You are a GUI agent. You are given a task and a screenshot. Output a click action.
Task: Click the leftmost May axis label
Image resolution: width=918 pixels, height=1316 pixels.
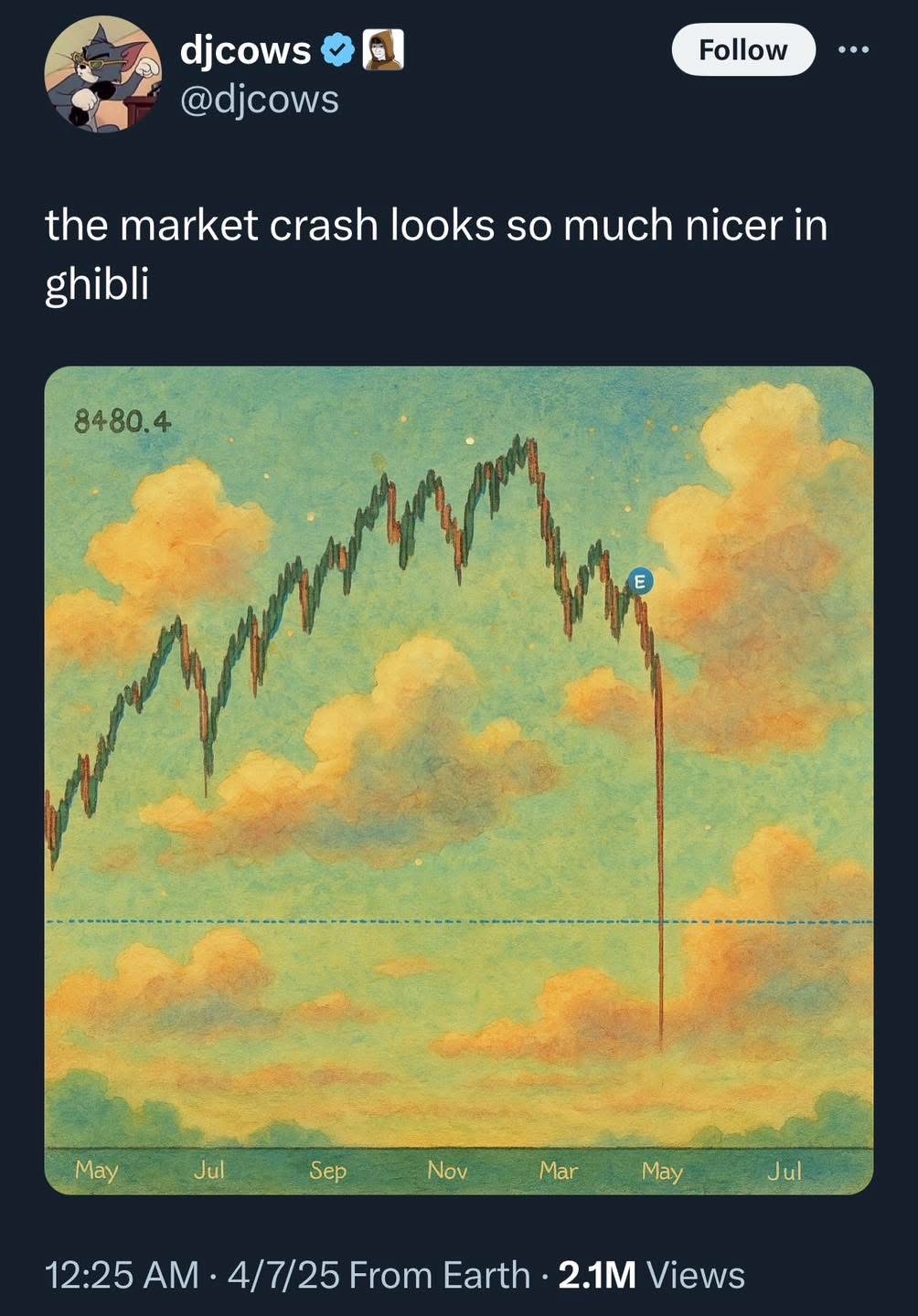(x=96, y=1170)
